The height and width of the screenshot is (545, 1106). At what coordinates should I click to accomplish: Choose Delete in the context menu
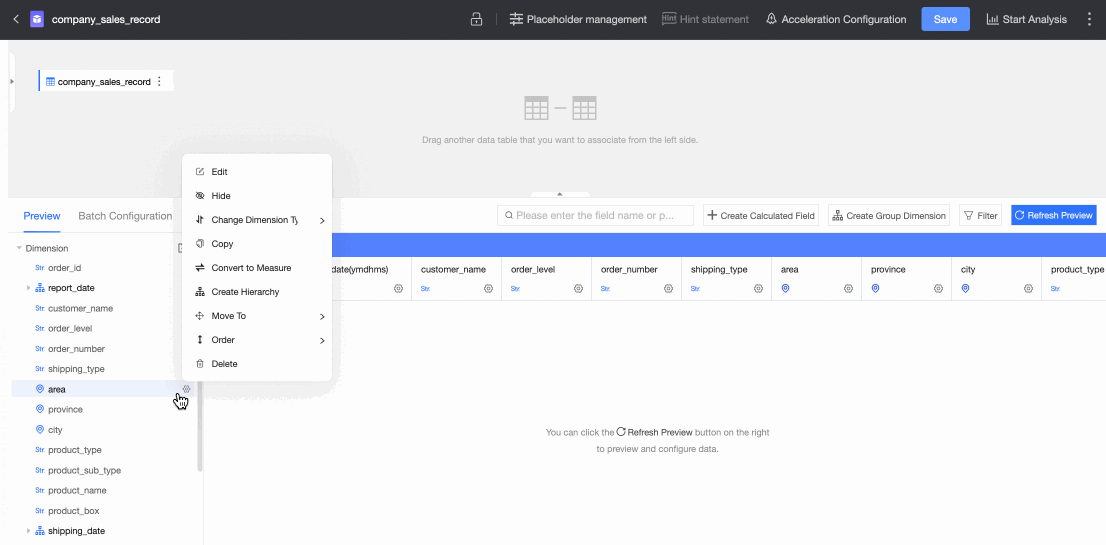257,364
